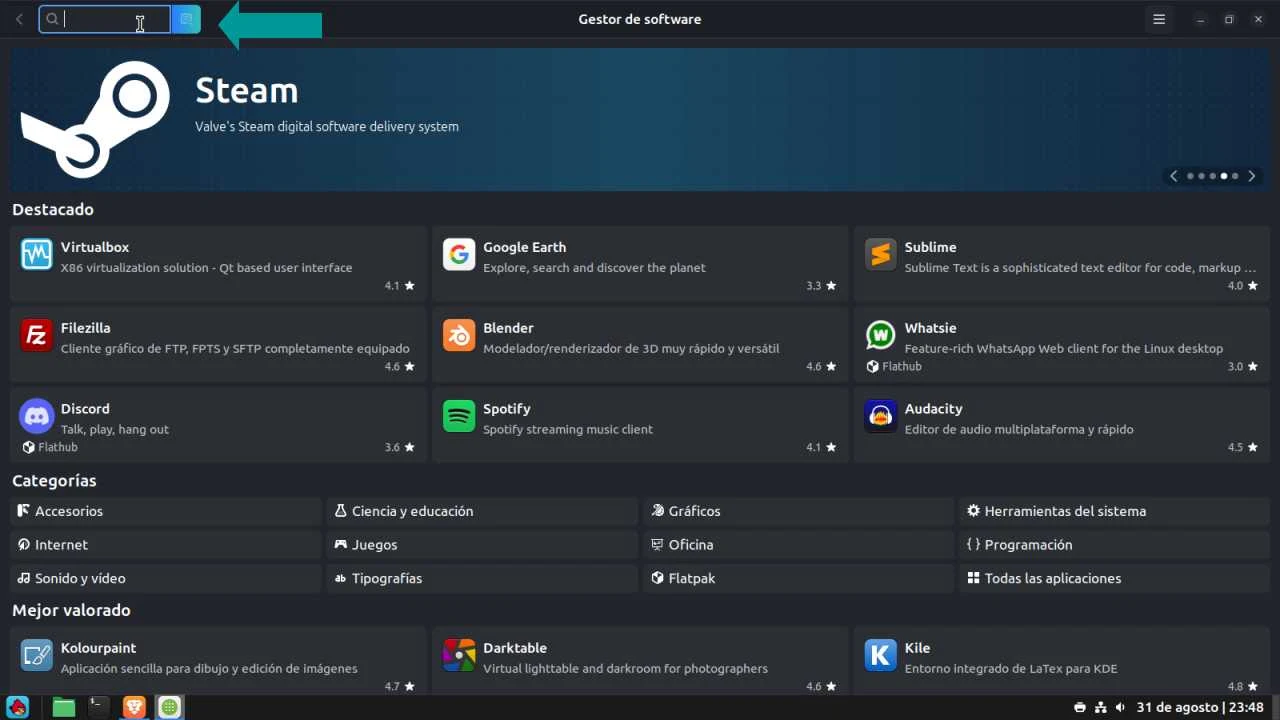The height and width of the screenshot is (720, 1280).
Task: Open the hamburger menu in the header
Action: tap(1159, 19)
